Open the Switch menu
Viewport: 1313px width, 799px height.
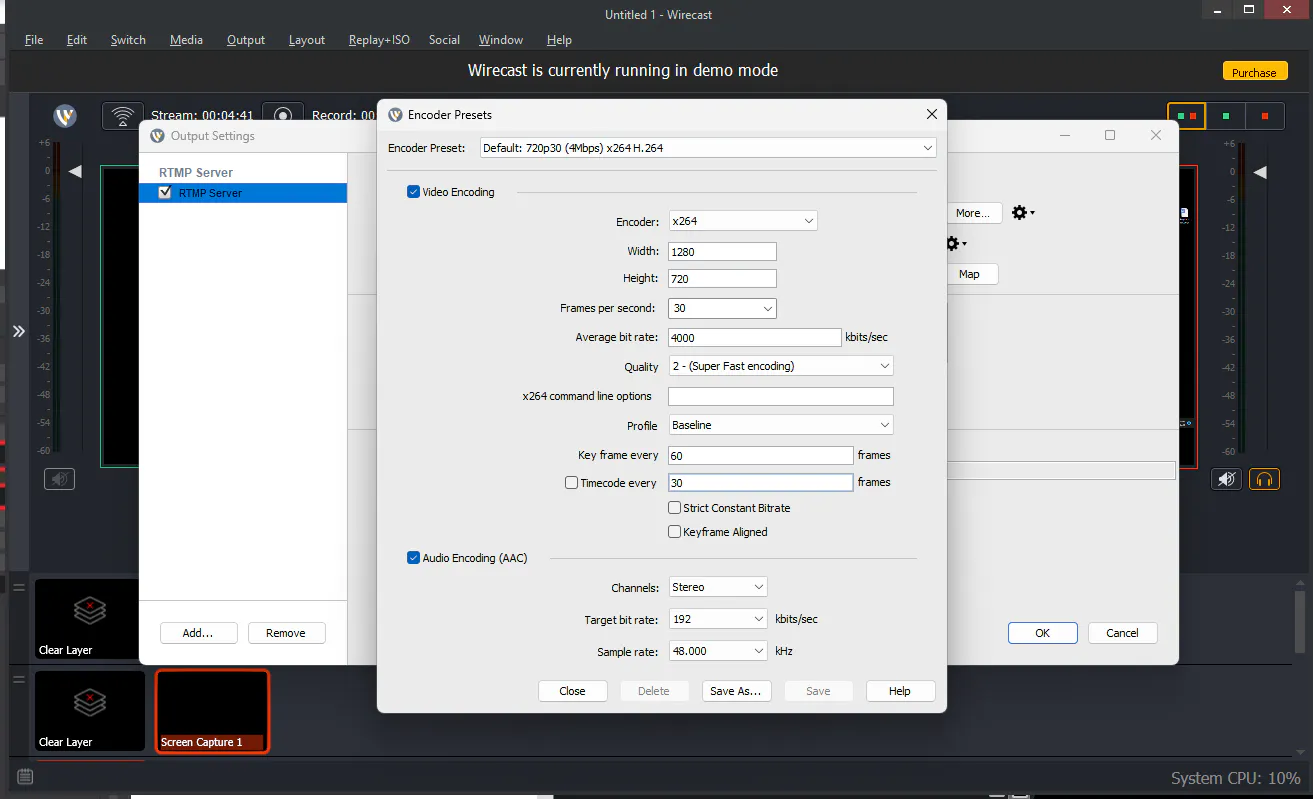128,40
